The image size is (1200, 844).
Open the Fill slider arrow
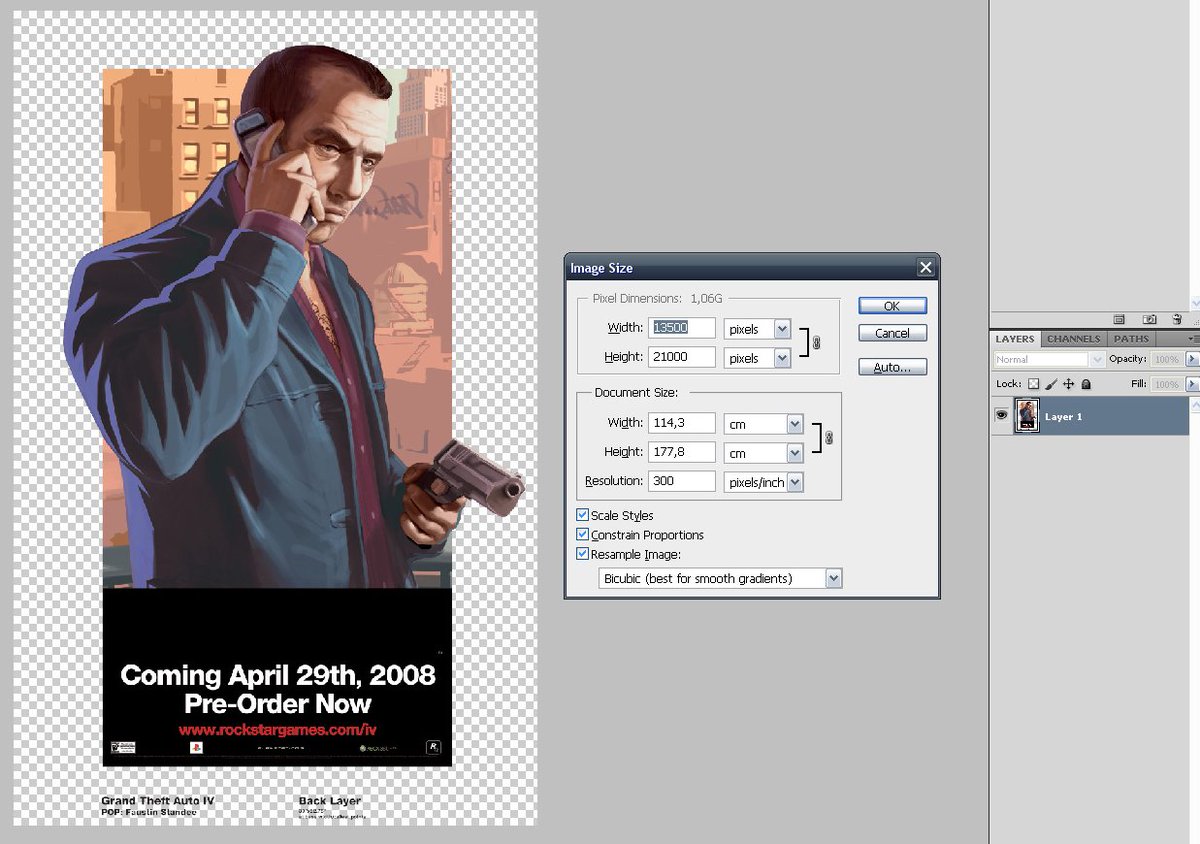[x=1192, y=384]
